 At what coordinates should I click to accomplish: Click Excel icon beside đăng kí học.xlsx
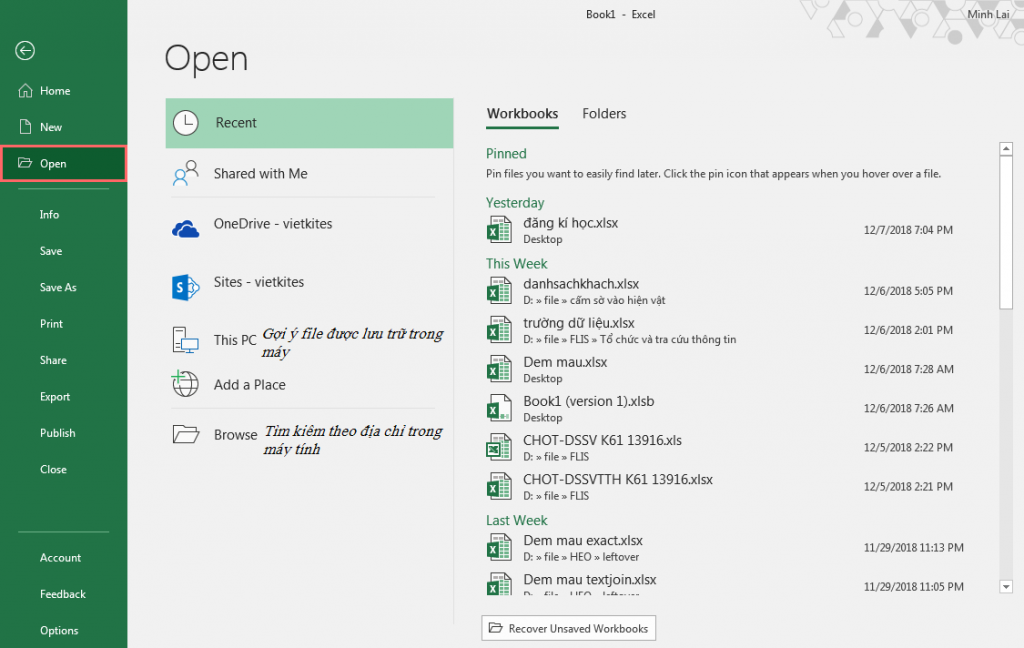click(500, 230)
